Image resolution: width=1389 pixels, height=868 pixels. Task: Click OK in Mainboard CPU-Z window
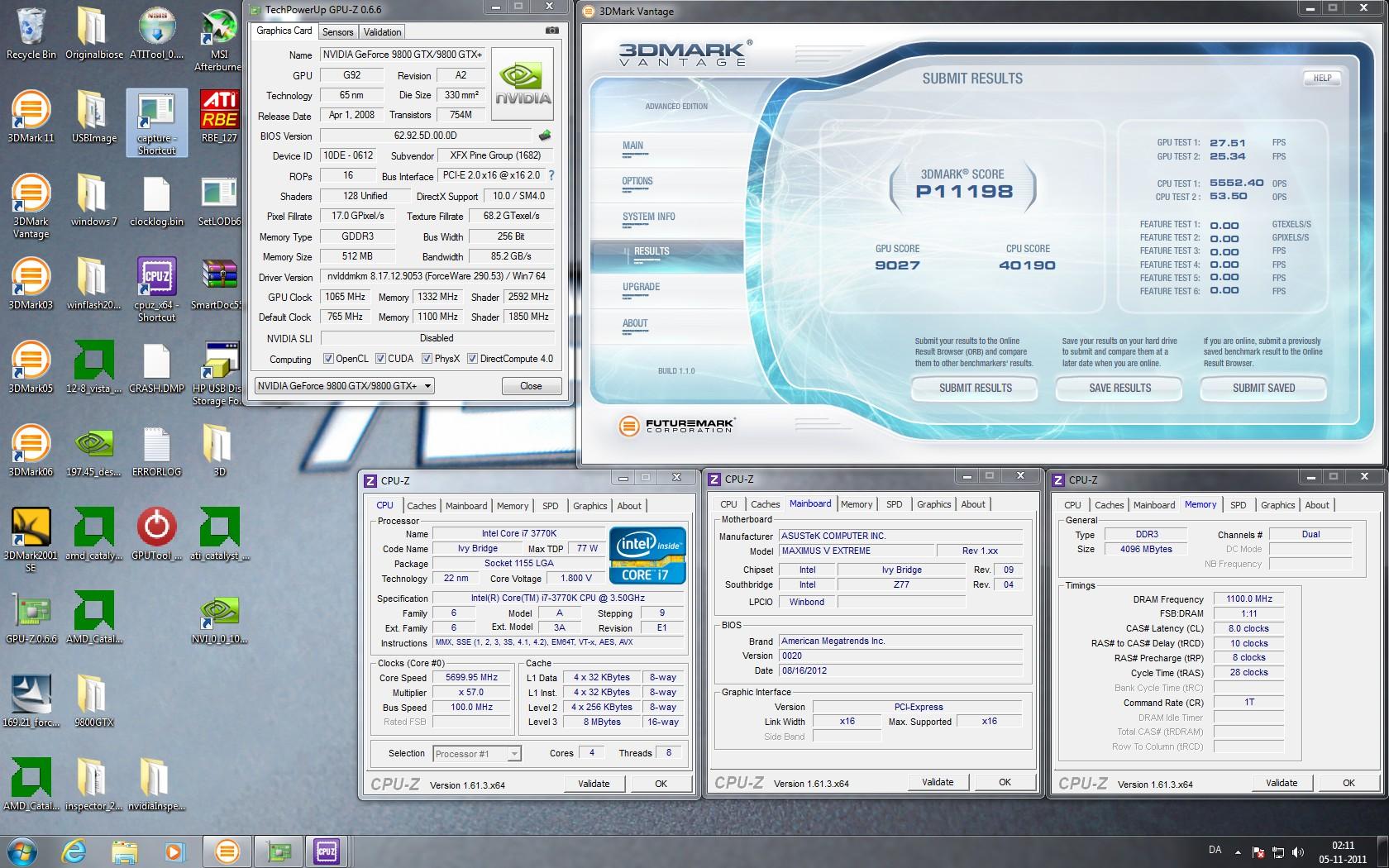point(1005,782)
